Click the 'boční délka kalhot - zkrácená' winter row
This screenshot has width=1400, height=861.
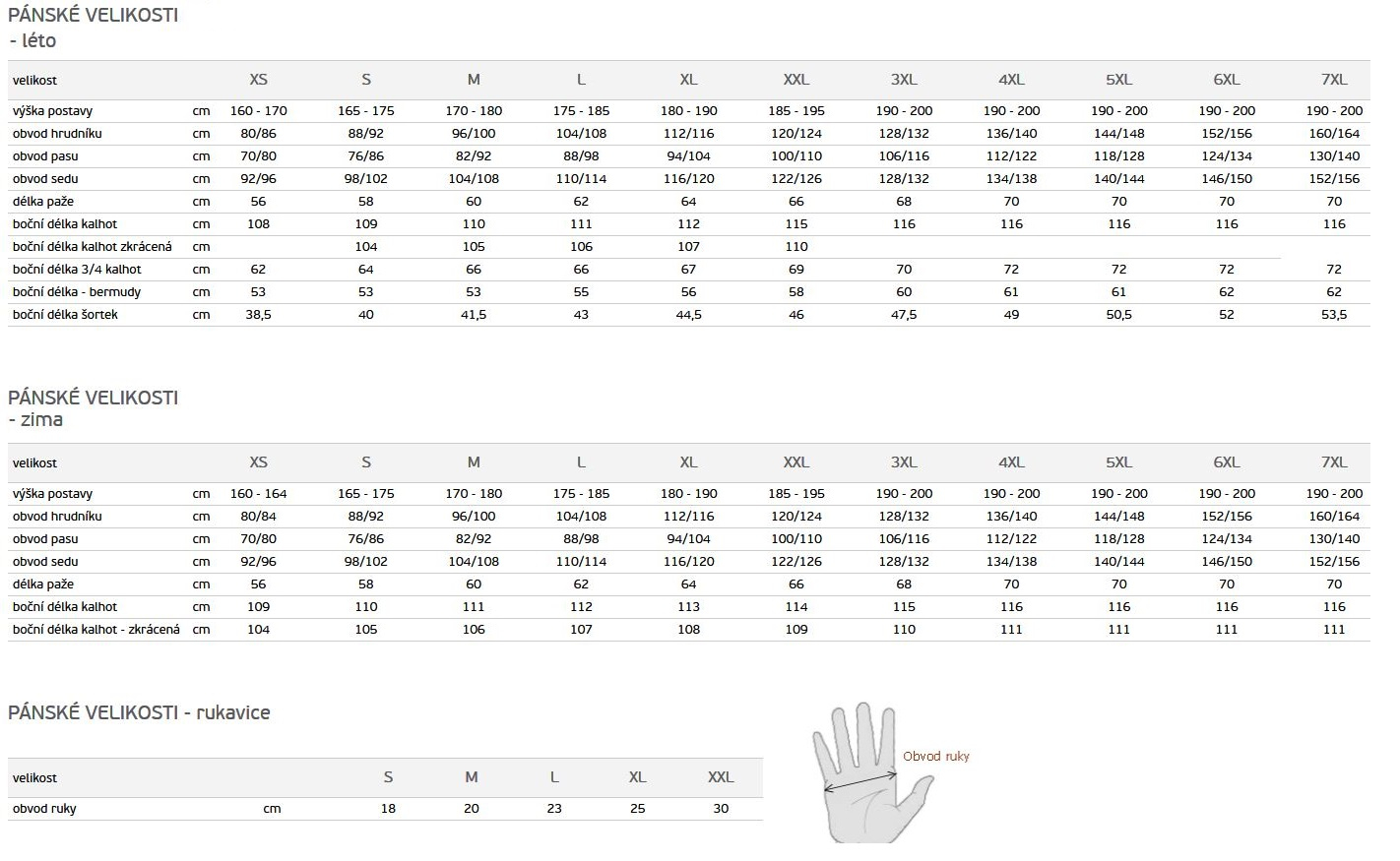tap(689, 630)
